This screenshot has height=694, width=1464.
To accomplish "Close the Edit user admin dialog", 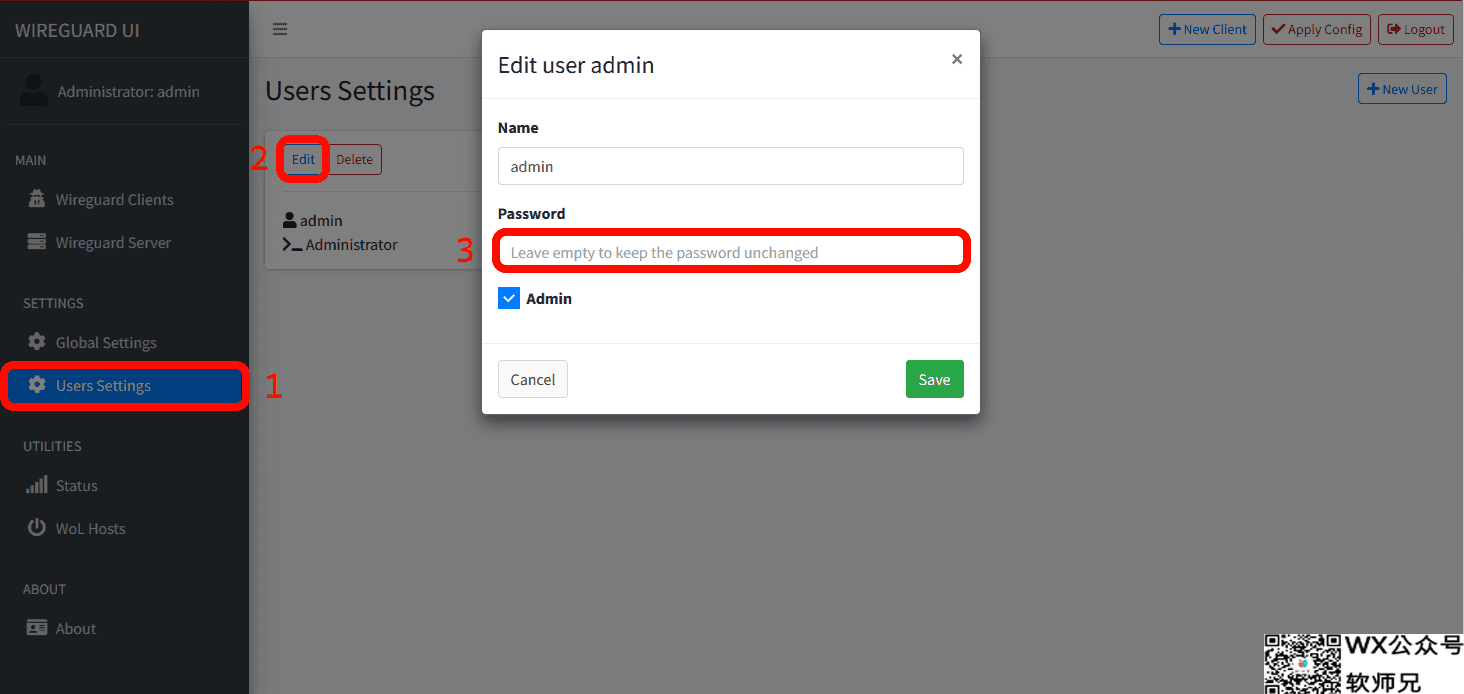I will click(957, 59).
